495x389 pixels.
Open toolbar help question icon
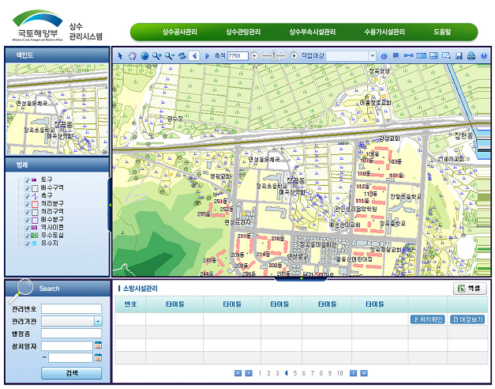484,56
